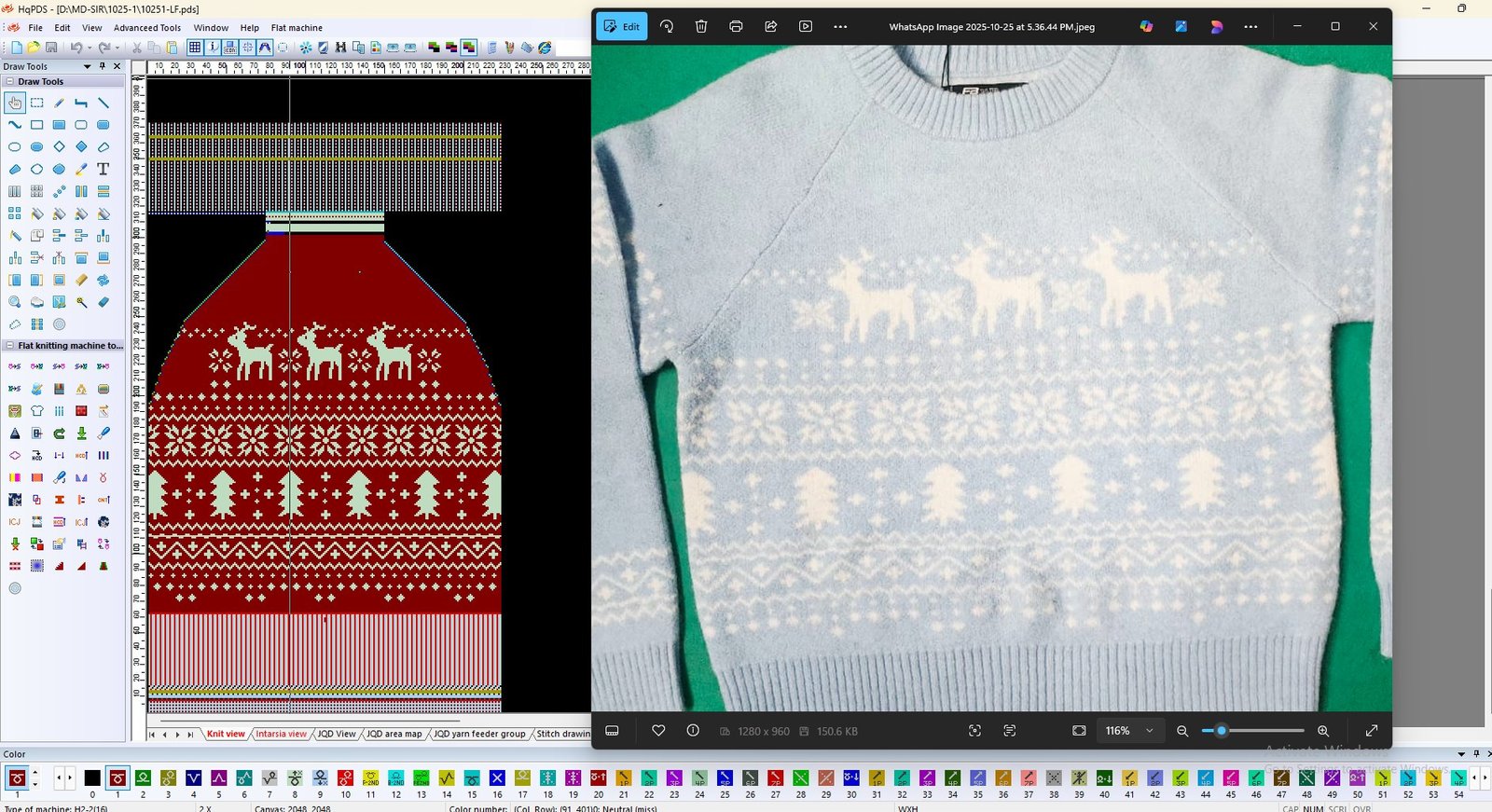Choose the rectangular selection tool
Viewport: 1492px width, 812px height.
tap(37, 103)
